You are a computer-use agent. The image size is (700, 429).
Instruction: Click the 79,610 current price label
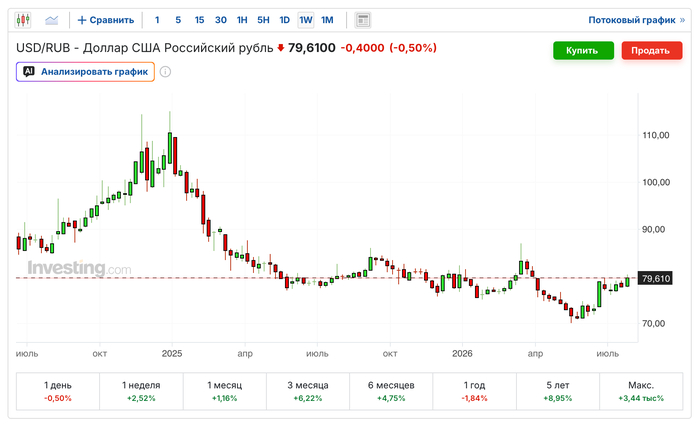pyautogui.click(x=655, y=279)
